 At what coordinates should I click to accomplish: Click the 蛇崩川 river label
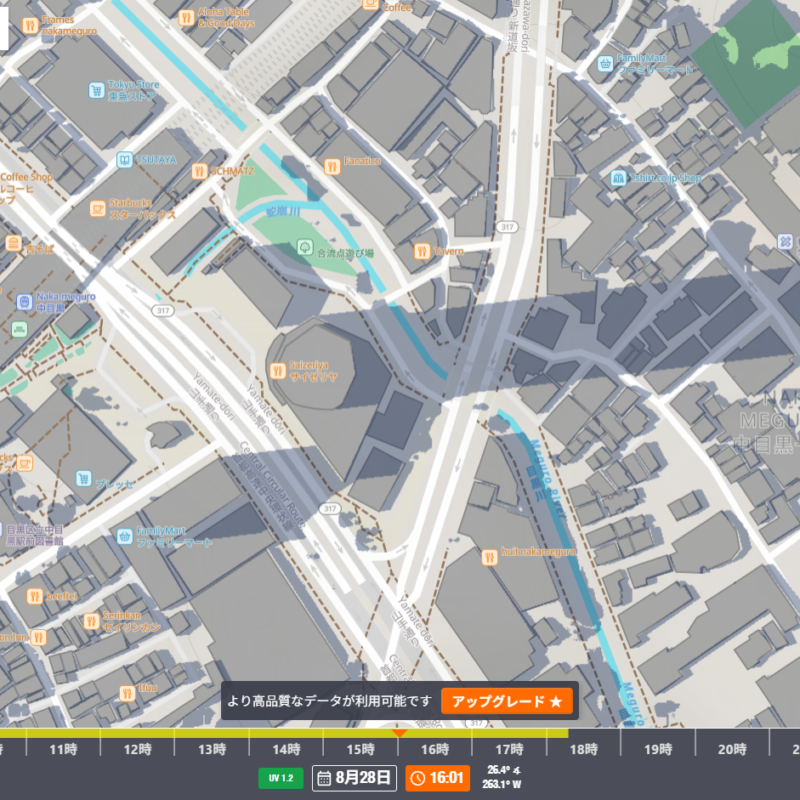coord(283,211)
